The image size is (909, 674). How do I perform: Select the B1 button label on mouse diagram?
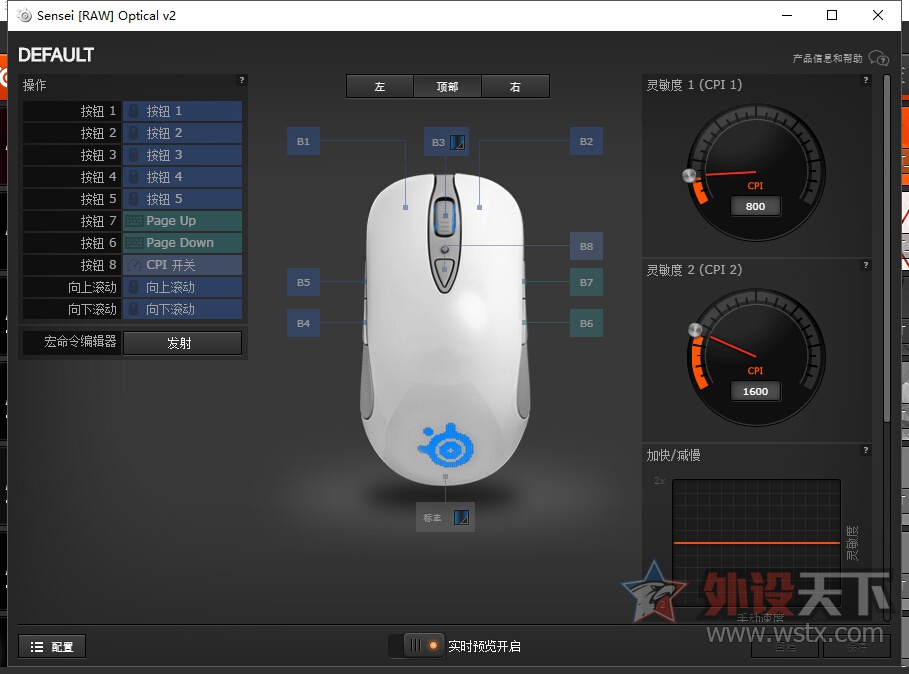[303, 141]
